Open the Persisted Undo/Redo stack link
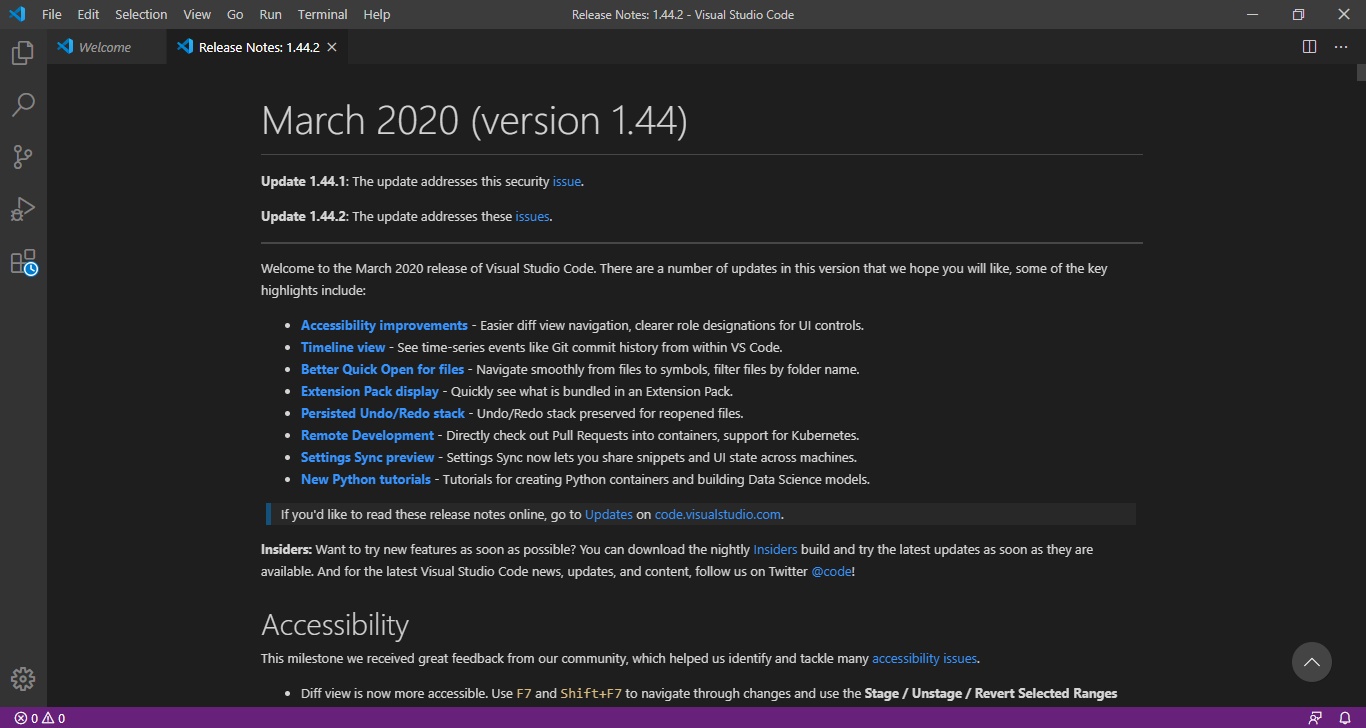The height and width of the screenshot is (728, 1366). pyautogui.click(x=383, y=413)
